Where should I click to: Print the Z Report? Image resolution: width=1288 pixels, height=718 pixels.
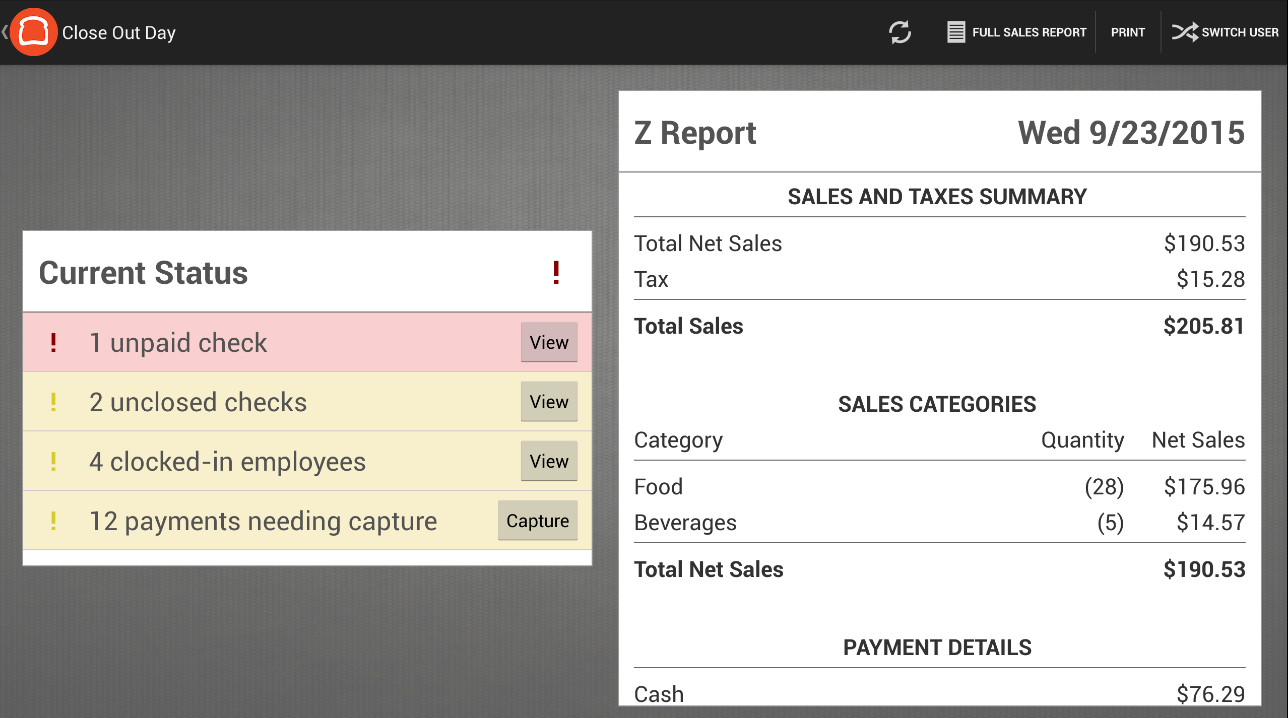click(x=1127, y=31)
